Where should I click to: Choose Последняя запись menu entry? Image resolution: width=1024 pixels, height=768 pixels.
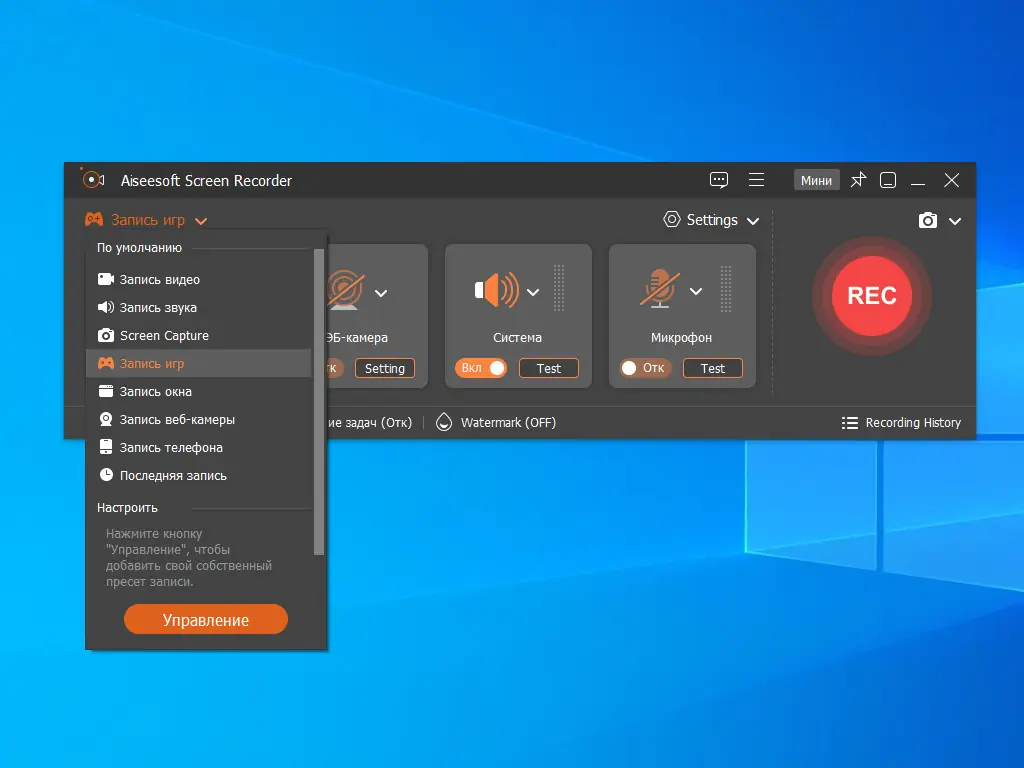pyautogui.click(x=199, y=475)
